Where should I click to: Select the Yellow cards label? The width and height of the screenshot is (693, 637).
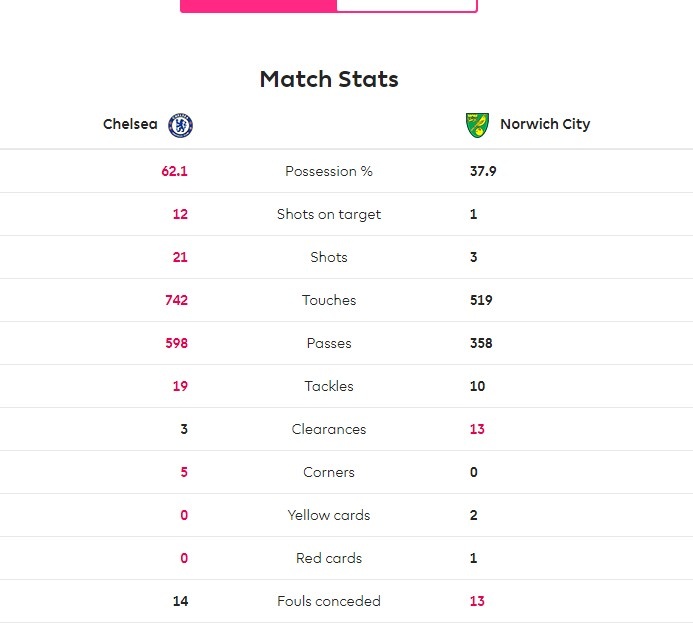click(329, 515)
